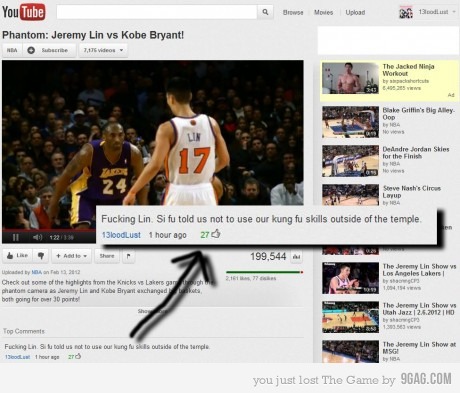Image resolution: width=460 pixels, height=393 pixels.
Task: Open the 13loodLust account dropdown
Action: tap(437, 12)
